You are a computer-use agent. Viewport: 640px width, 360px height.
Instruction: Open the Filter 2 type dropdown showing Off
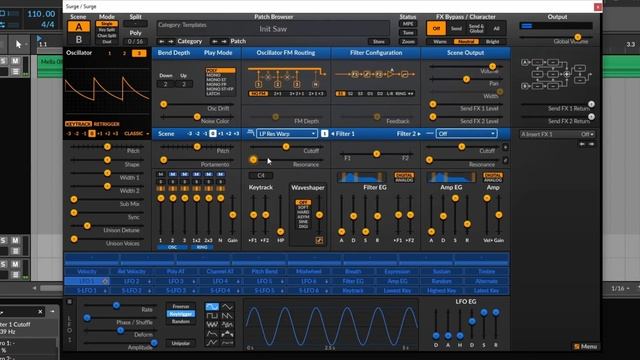coord(467,133)
